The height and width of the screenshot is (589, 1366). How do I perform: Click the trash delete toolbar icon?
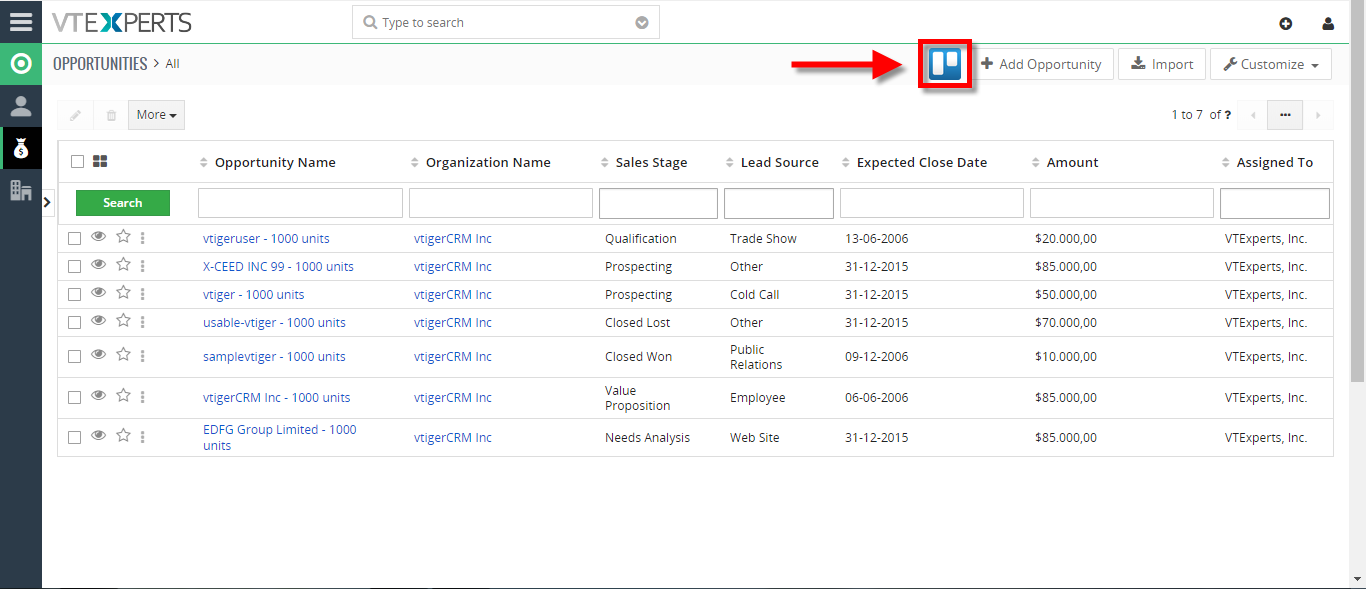(111, 115)
